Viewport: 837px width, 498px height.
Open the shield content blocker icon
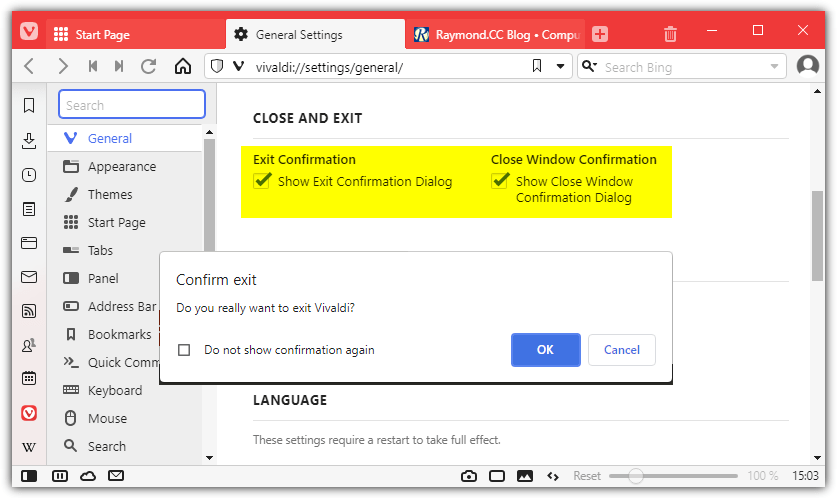coord(217,67)
